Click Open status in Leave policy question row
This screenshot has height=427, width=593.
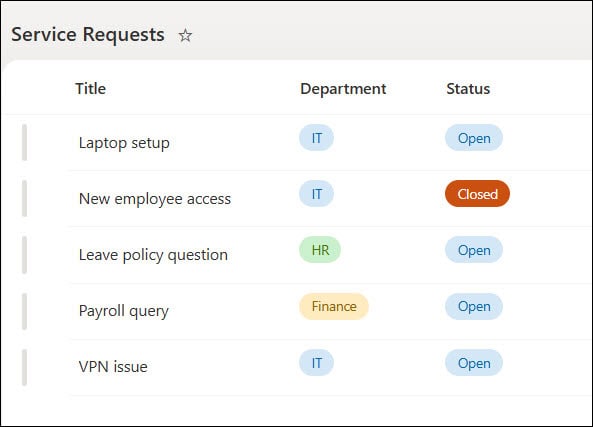pos(474,250)
